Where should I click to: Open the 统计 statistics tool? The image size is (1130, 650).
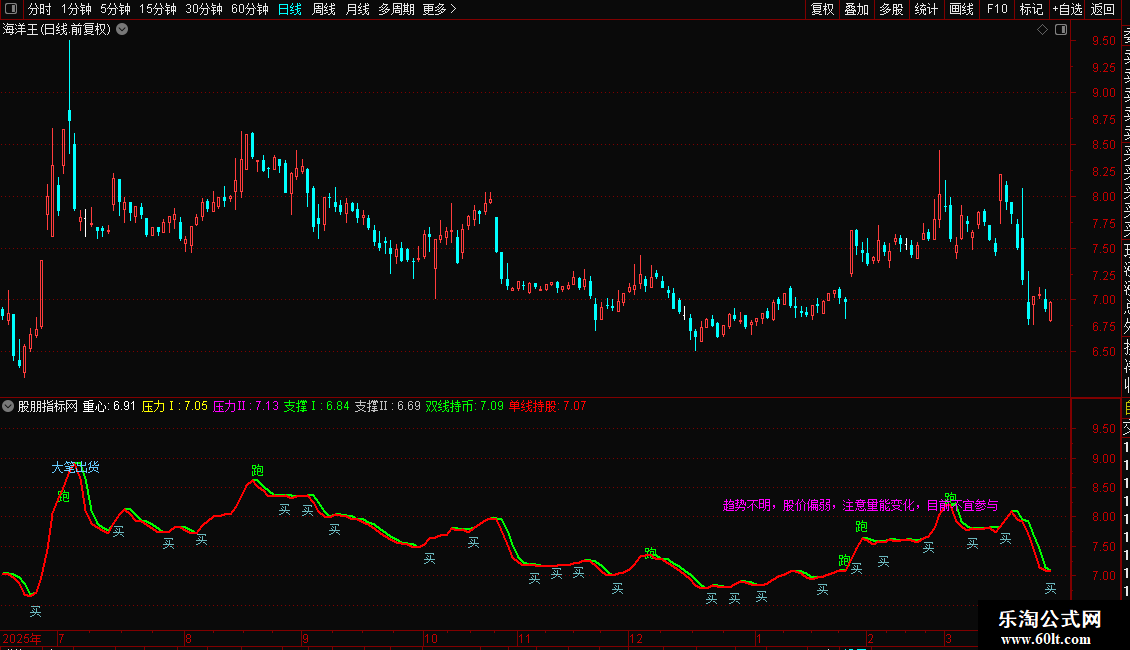coord(926,9)
